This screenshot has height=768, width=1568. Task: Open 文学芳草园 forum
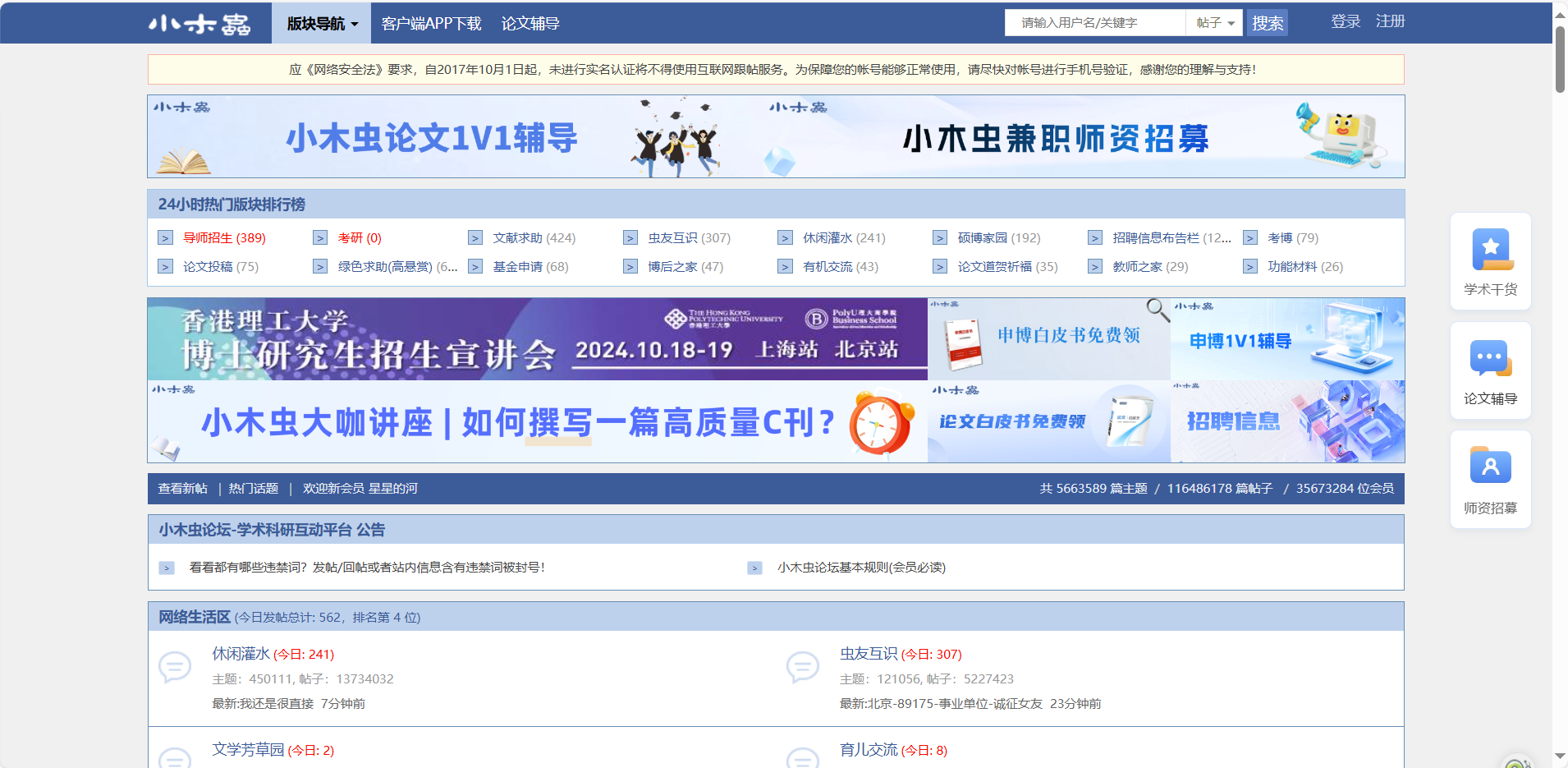[x=249, y=750]
